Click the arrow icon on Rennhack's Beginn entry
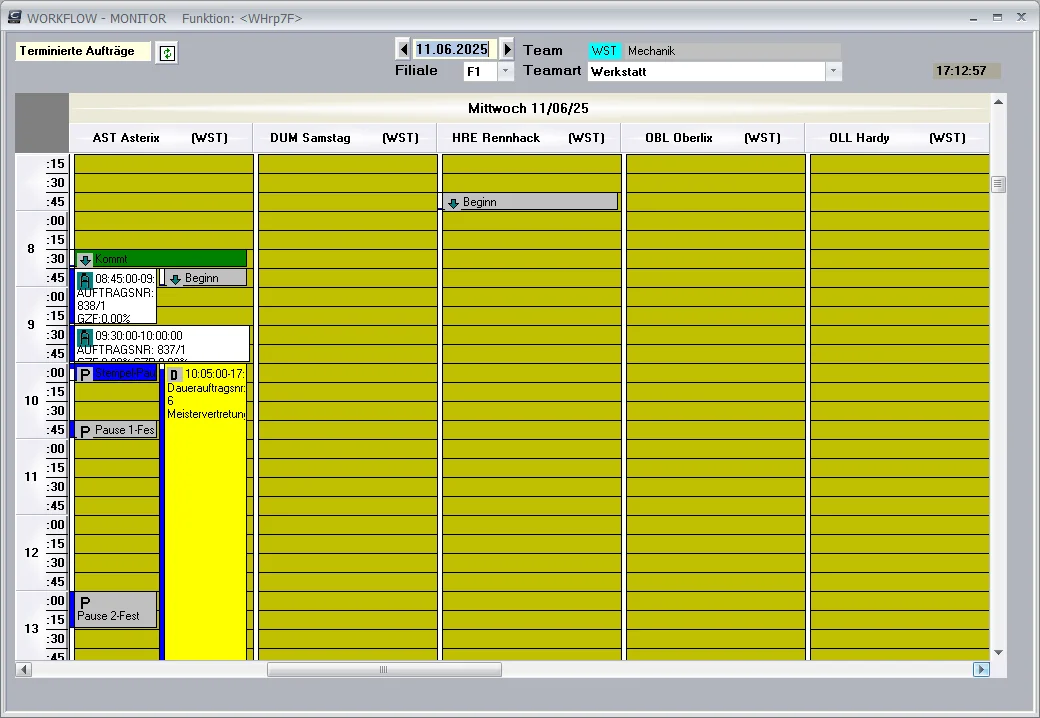 pos(453,203)
